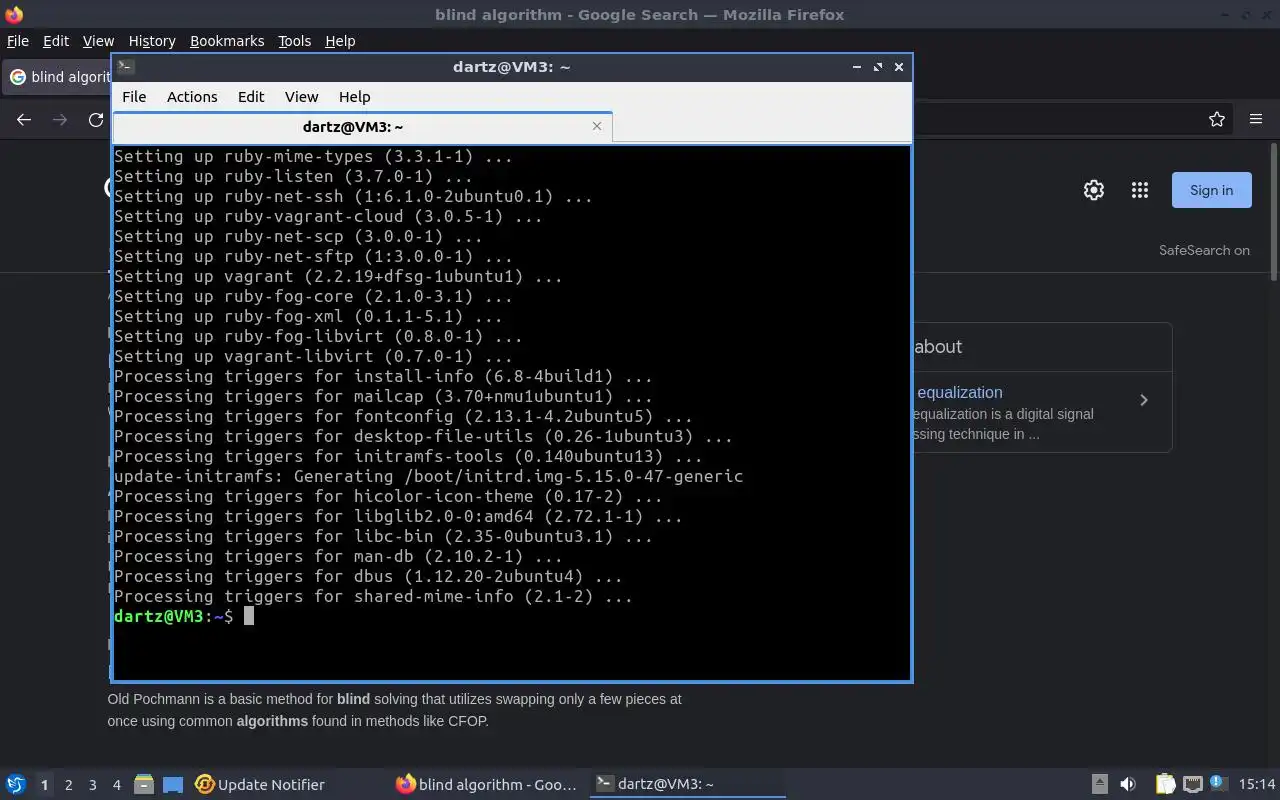
Task: Select the dartz@VM3 terminal taskbar entry
Action: click(x=686, y=785)
